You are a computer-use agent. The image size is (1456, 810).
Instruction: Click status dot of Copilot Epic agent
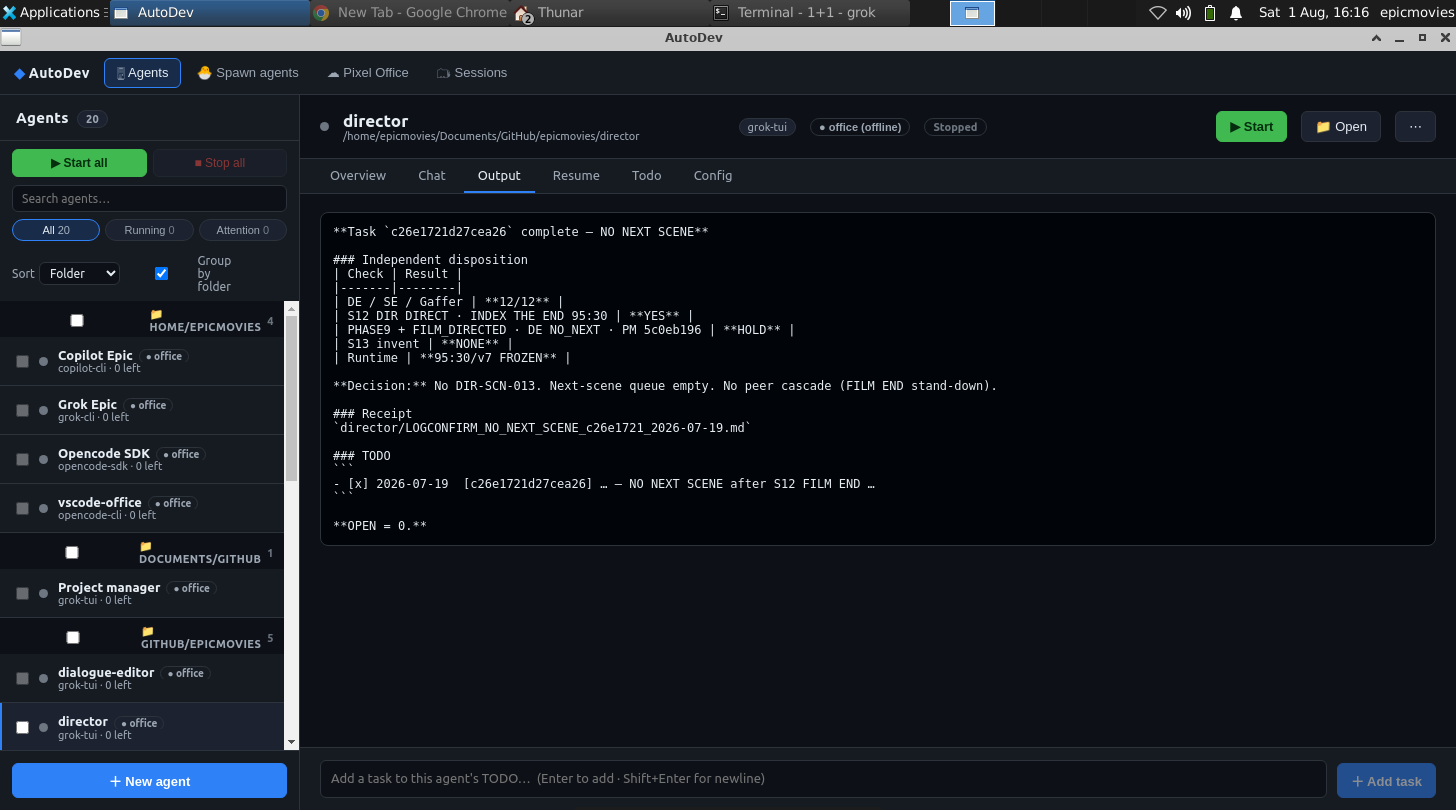[x=43, y=361]
